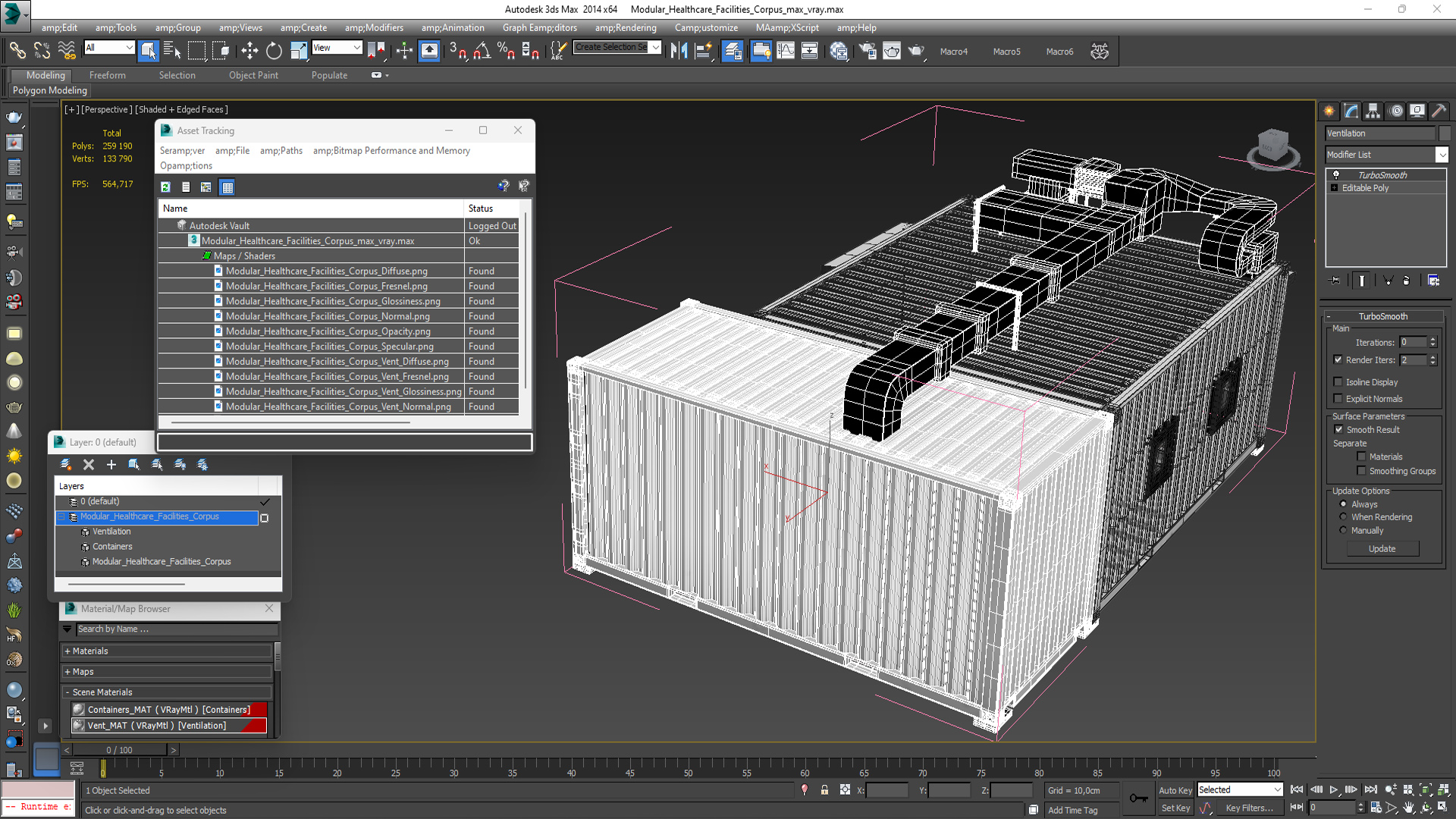Switch Asset Tracking to table view
Screen dimensions: 1456x819
[x=227, y=187]
